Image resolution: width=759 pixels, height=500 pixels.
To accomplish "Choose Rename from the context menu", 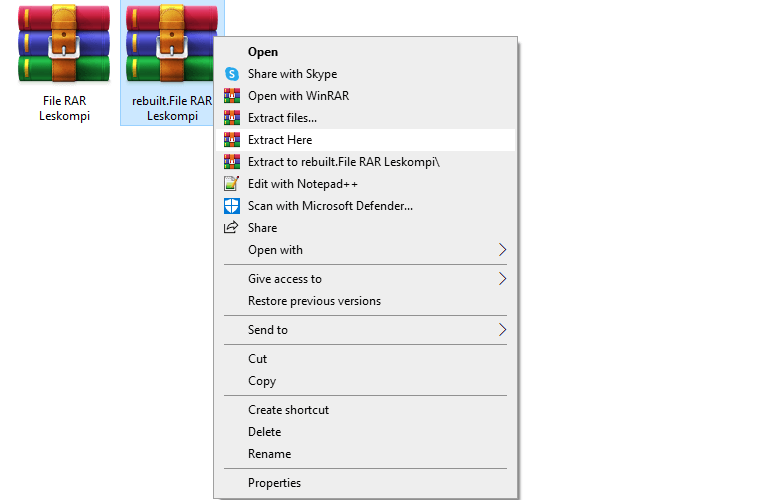I will (366, 454).
